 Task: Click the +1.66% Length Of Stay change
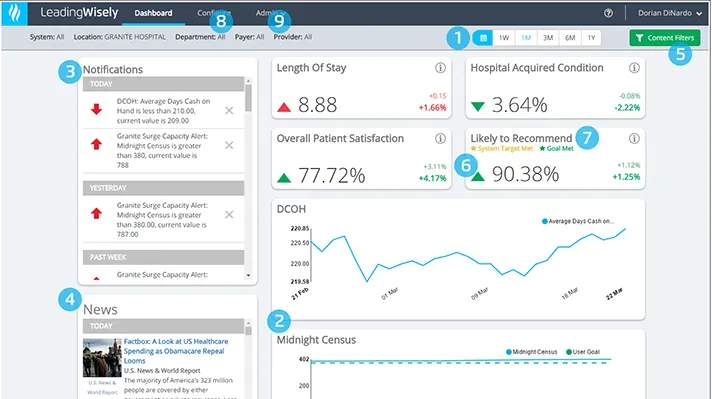click(x=432, y=108)
